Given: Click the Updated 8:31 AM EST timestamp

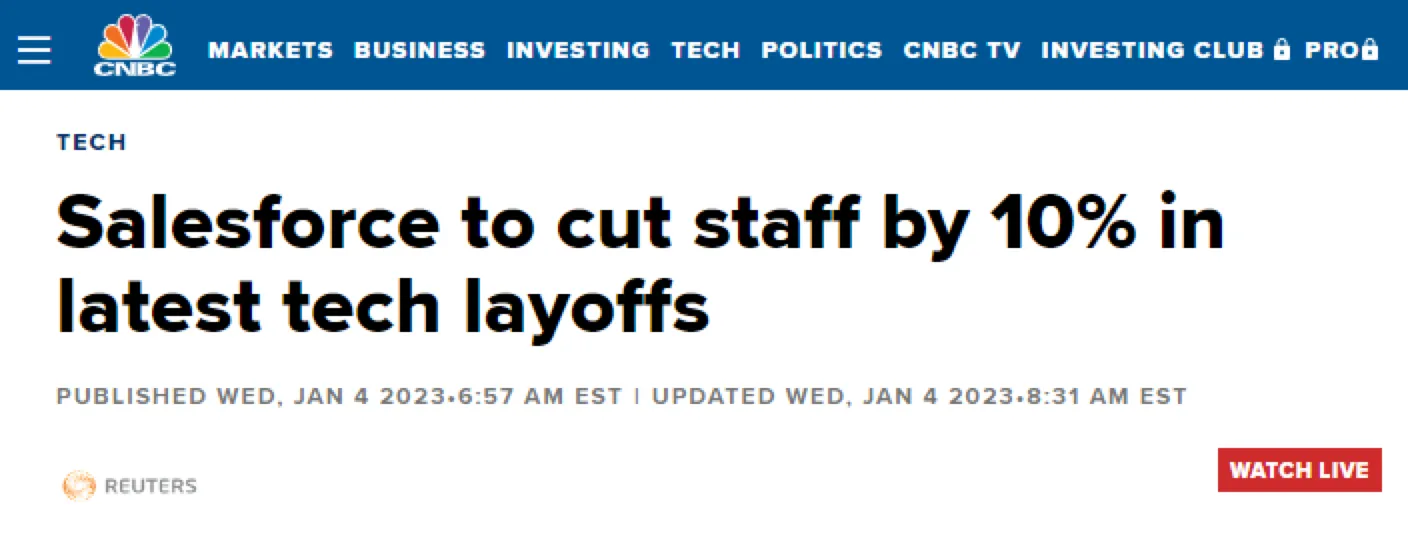Looking at the screenshot, I should click(919, 396).
